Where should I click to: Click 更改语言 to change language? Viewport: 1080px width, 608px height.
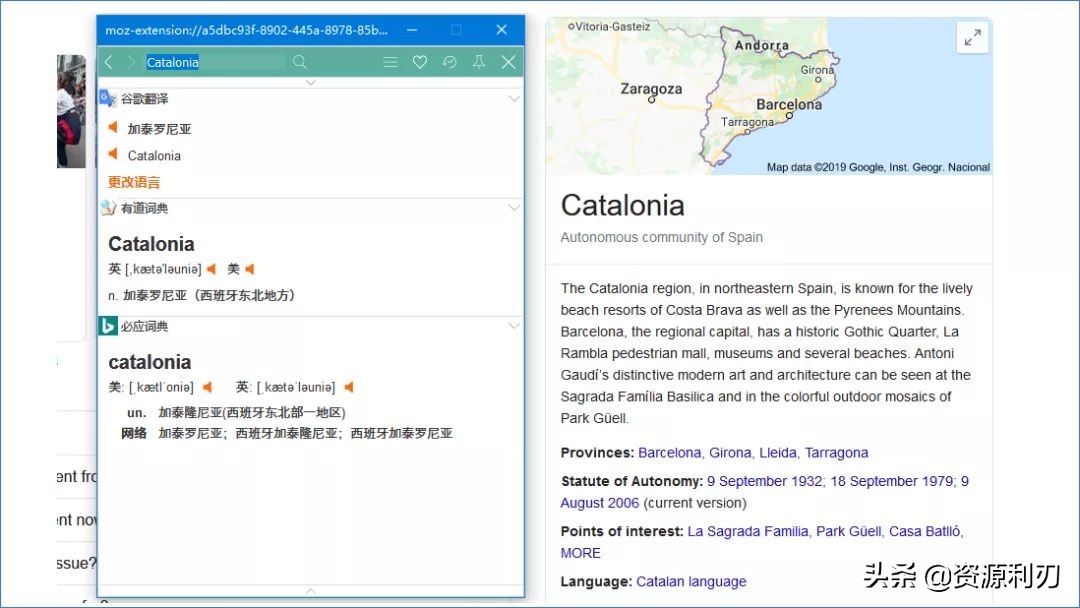click(x=134, y=182)
